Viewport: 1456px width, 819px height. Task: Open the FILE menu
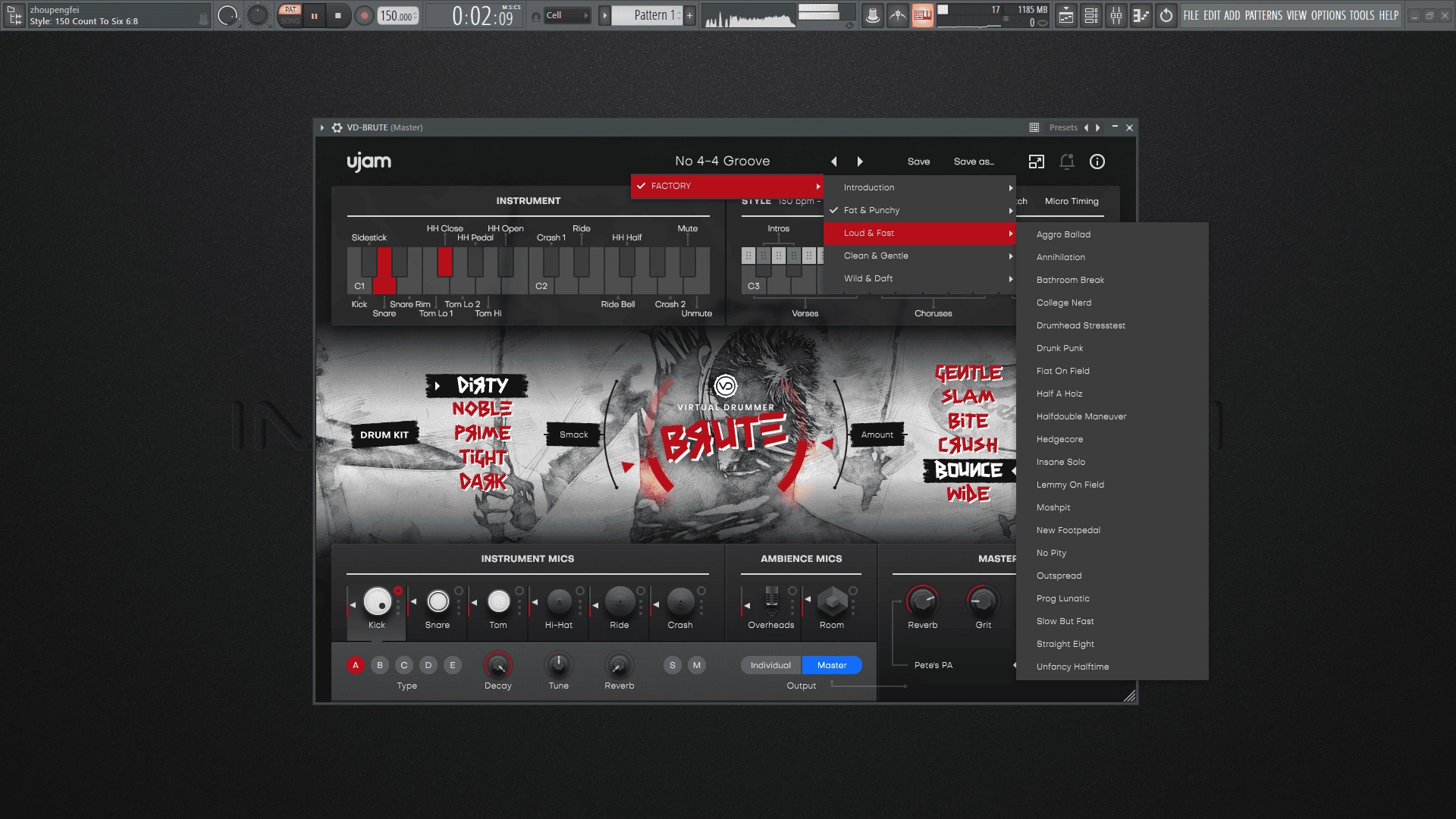point(1191,15)
